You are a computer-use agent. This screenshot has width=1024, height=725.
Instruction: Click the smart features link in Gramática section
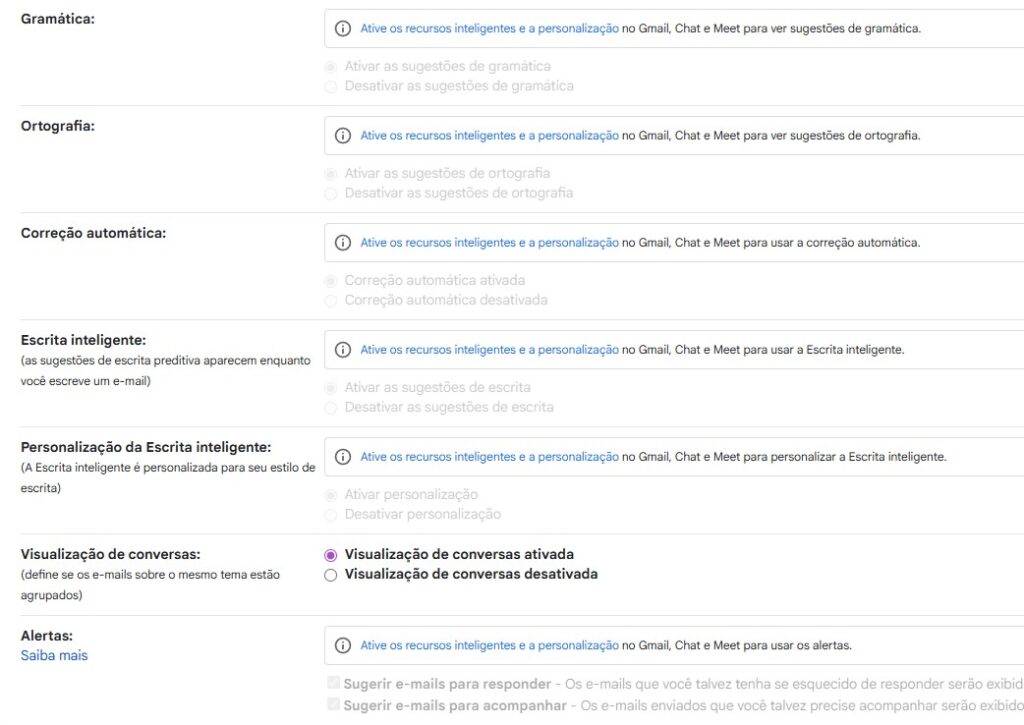(x=488, y=28)
